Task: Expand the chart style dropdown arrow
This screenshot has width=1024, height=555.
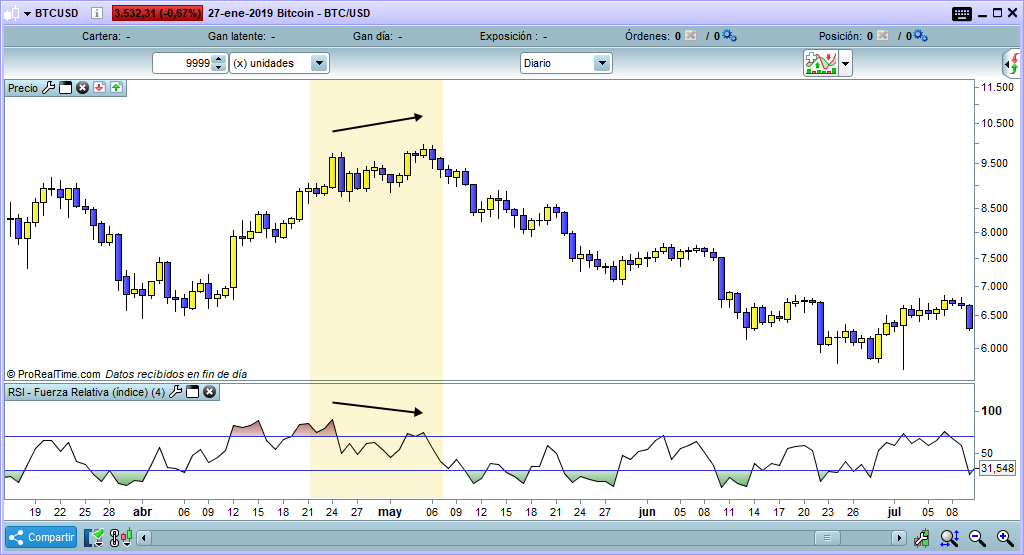Action: coord(846,64)
